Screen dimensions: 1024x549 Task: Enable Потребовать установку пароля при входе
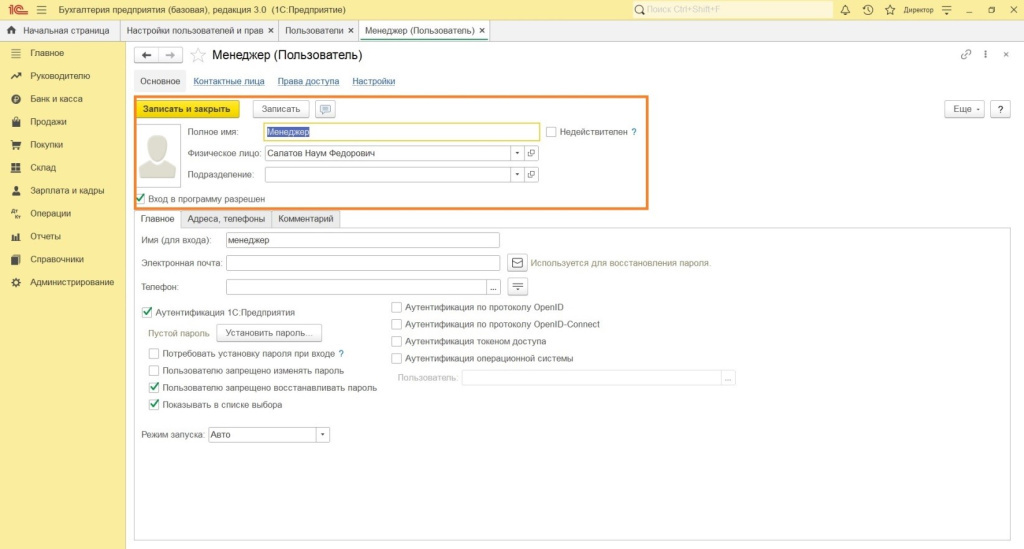pos(153,353)
